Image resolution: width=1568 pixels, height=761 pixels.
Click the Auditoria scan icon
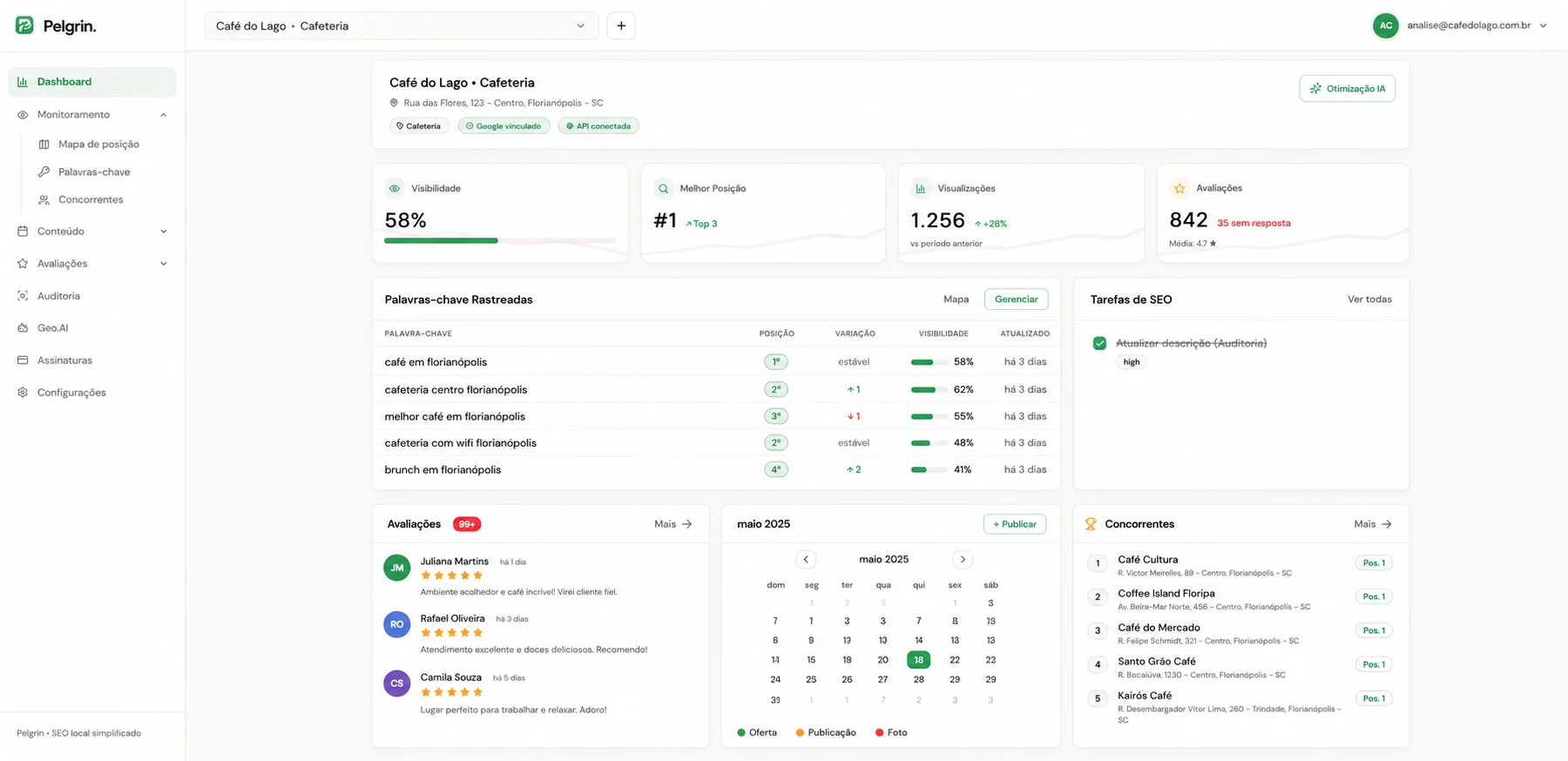[23, 296]
